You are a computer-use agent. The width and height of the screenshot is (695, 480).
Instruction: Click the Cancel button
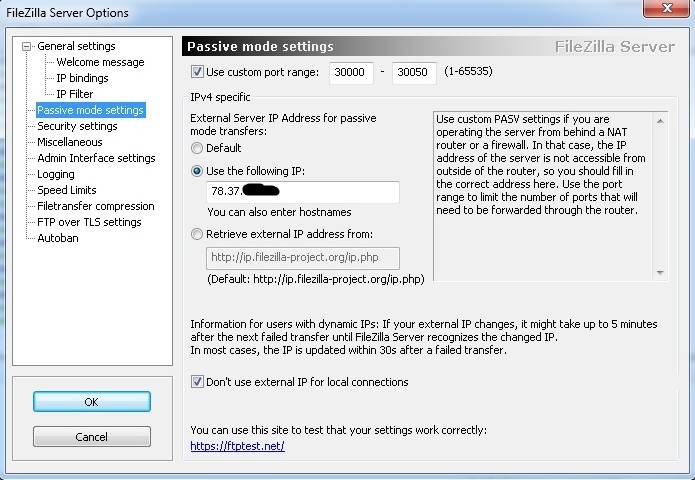(x=92, y=437)
